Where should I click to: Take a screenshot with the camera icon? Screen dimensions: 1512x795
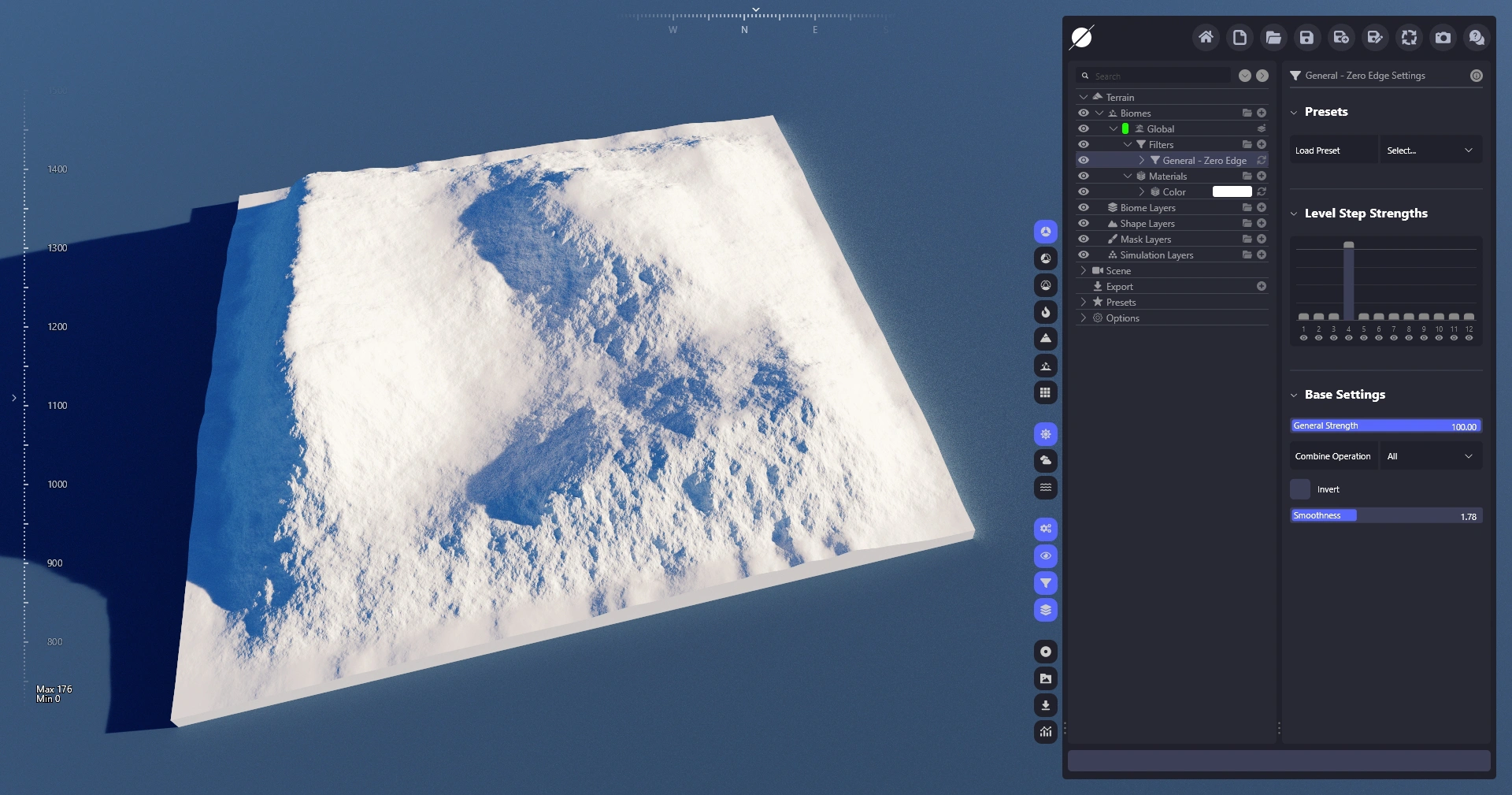1443,37
